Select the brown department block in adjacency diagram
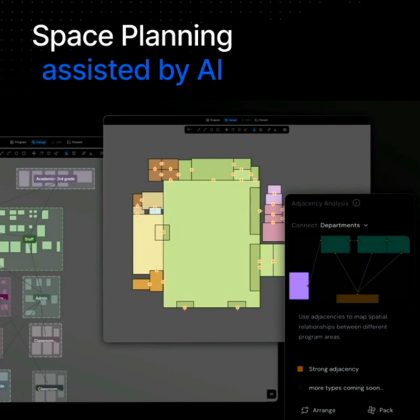 click(x=357, y=298)
